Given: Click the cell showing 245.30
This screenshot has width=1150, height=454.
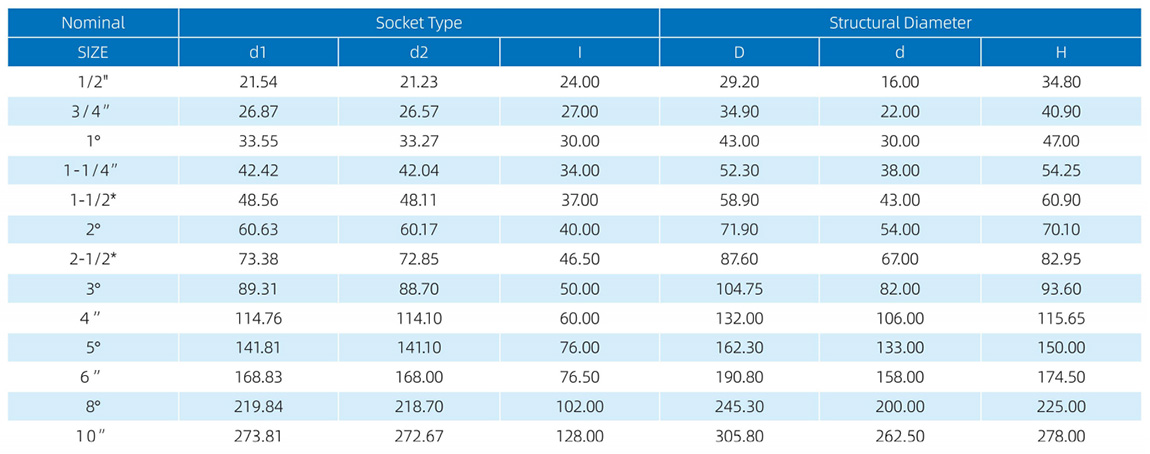Looking at the screenshot, I should [739, 406].
